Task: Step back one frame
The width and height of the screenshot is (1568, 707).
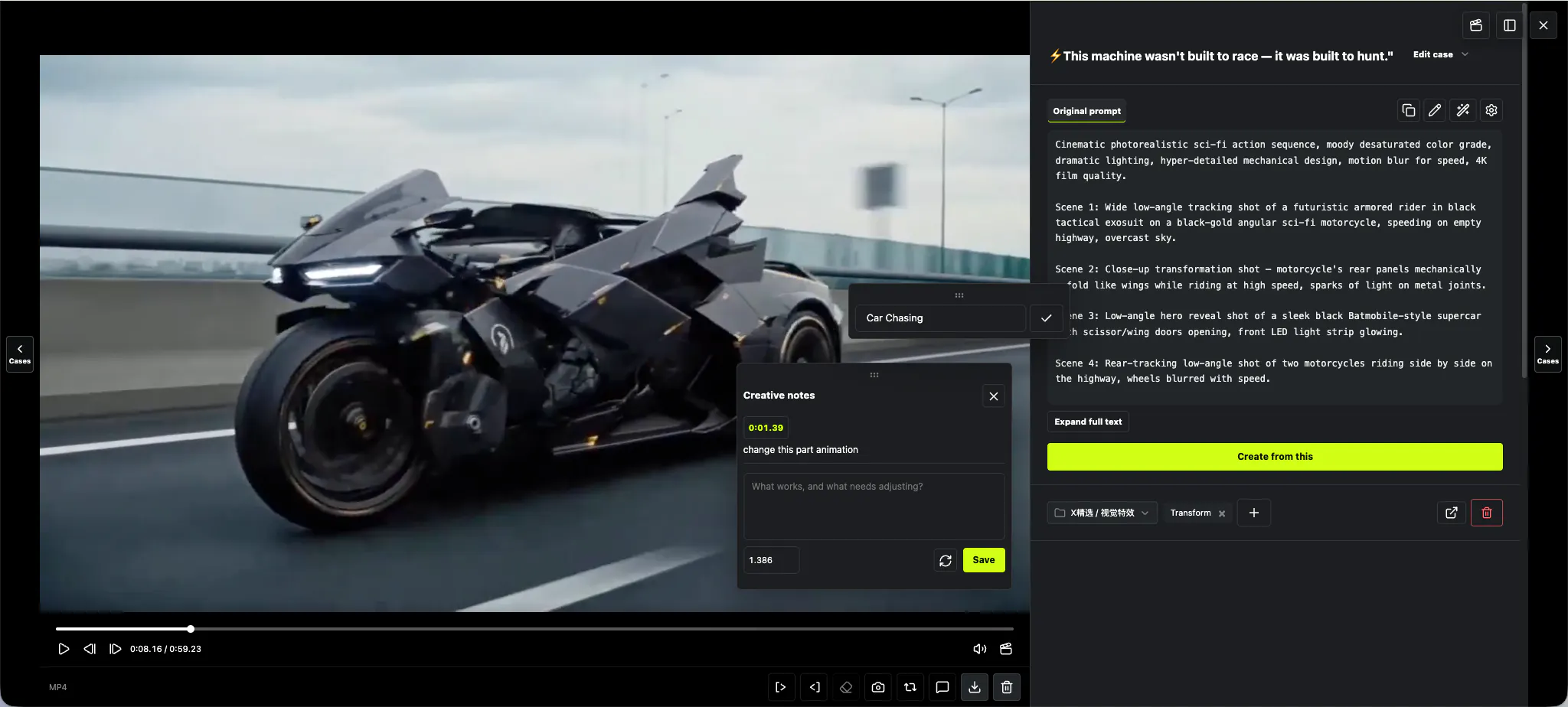Action: (x=90, y=649)
